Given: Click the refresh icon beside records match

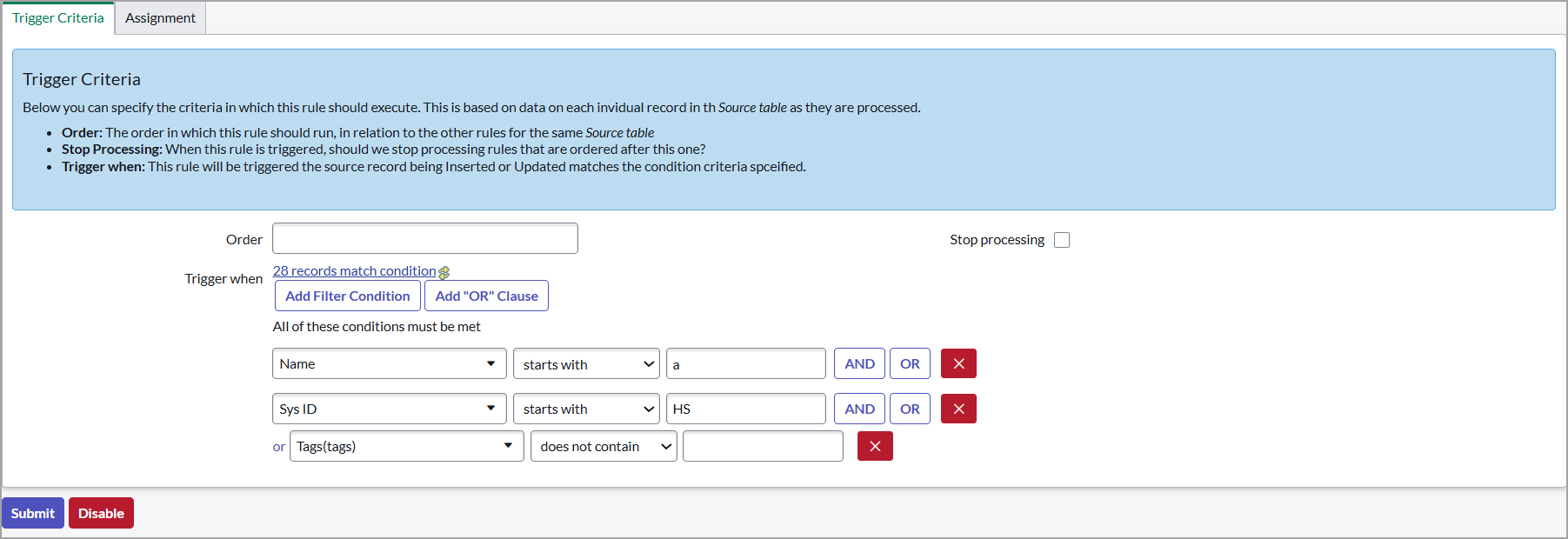Looking at the screenshot, I should tap(444, 272).
